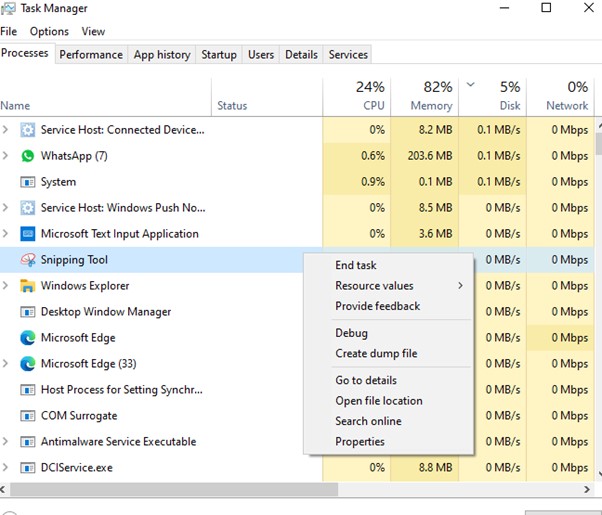This screenshot has width=602, height=515.
Task: Click the horizontal scrollbar thumb
Action: (174, 489)
